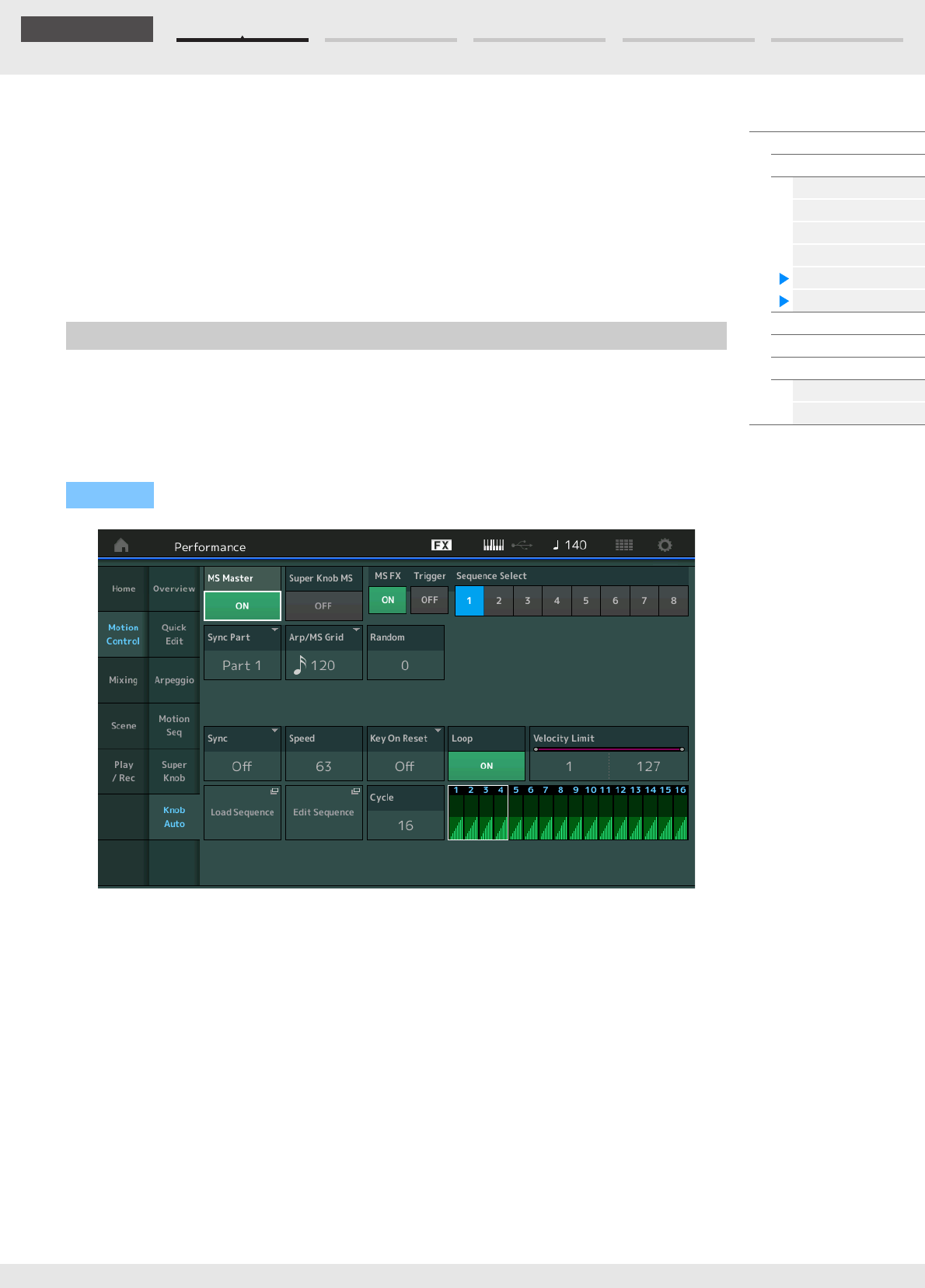Switch to Motion Control tab
The height and width of the screenshot is (1288, 925).
click(x=124, y=634)
